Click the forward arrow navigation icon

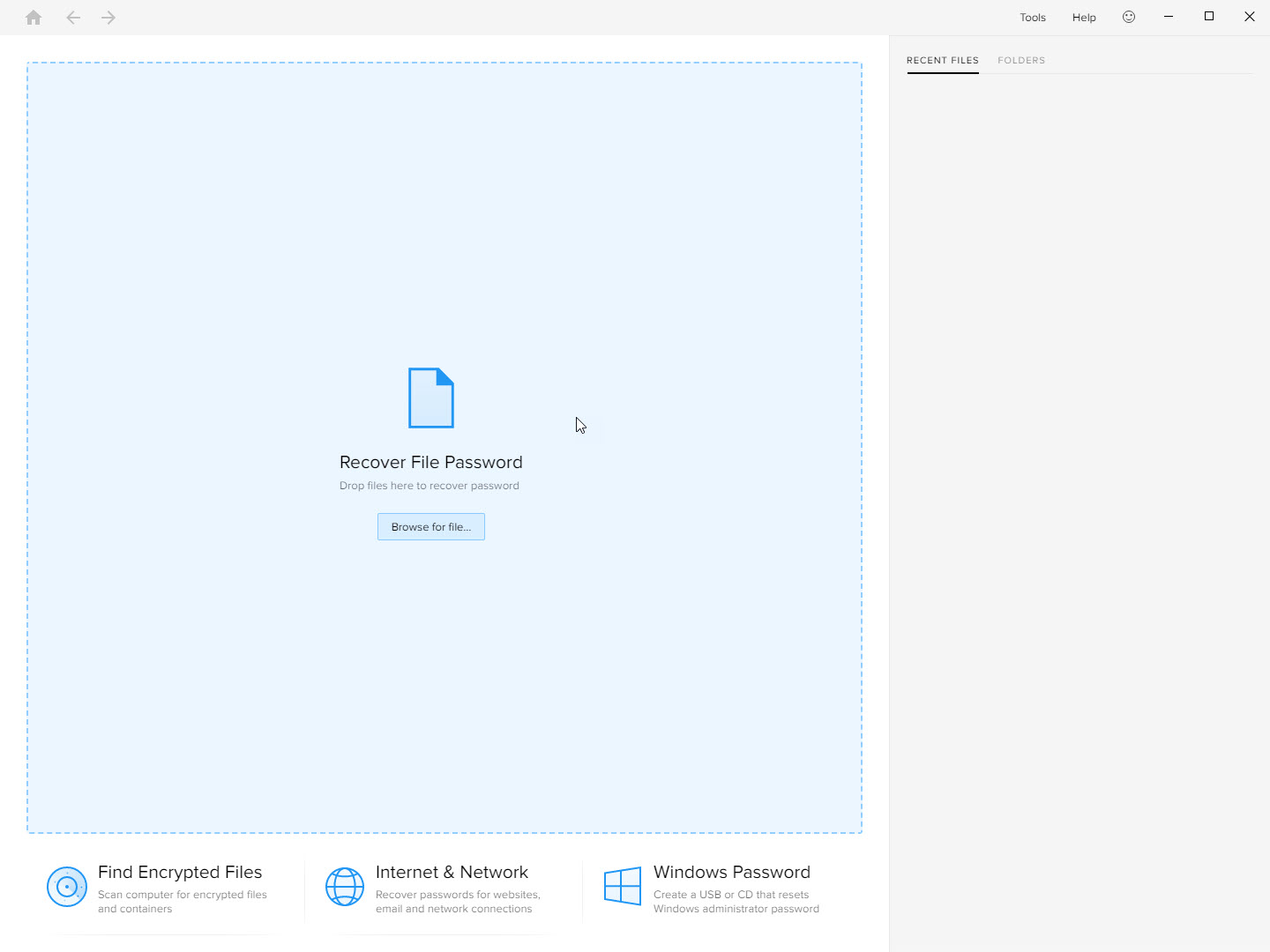click(x=108, y=18)
